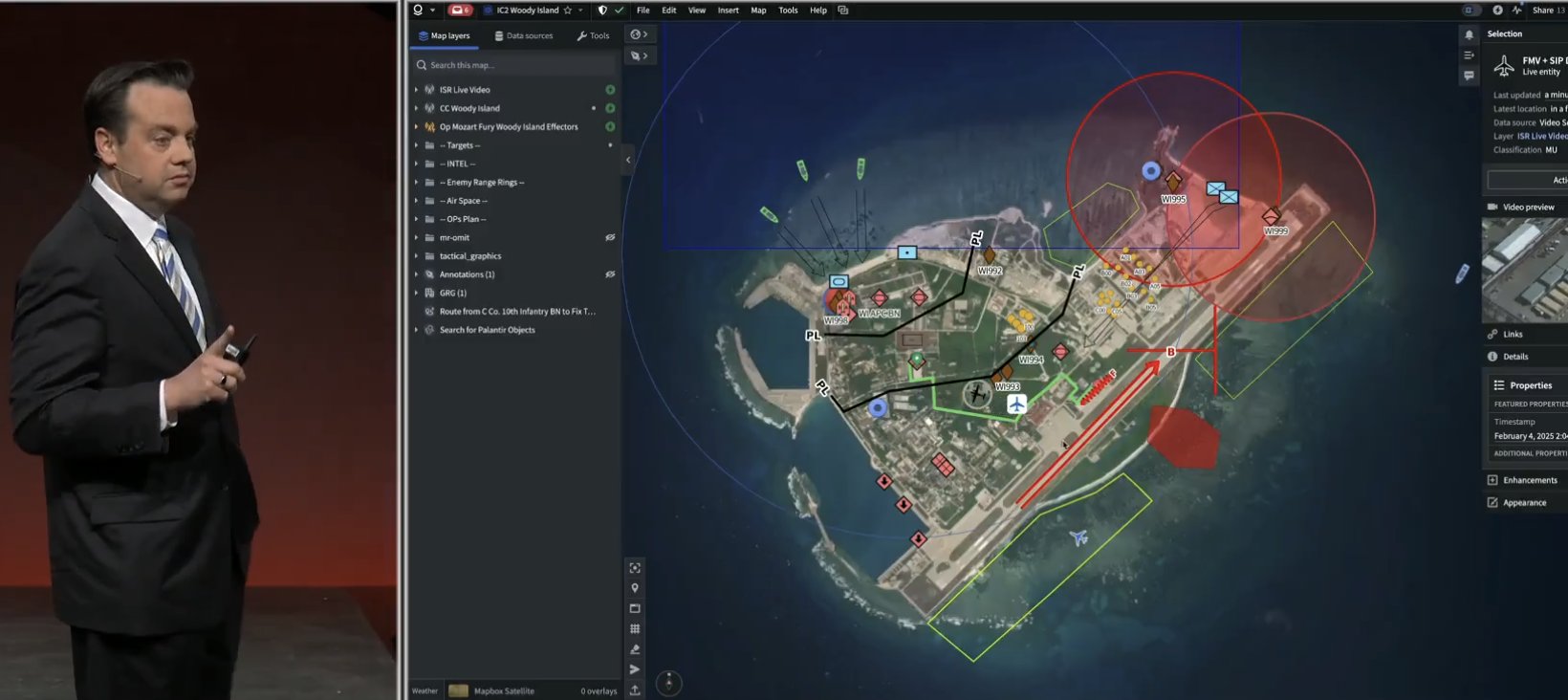Click the Share button

1543,11
